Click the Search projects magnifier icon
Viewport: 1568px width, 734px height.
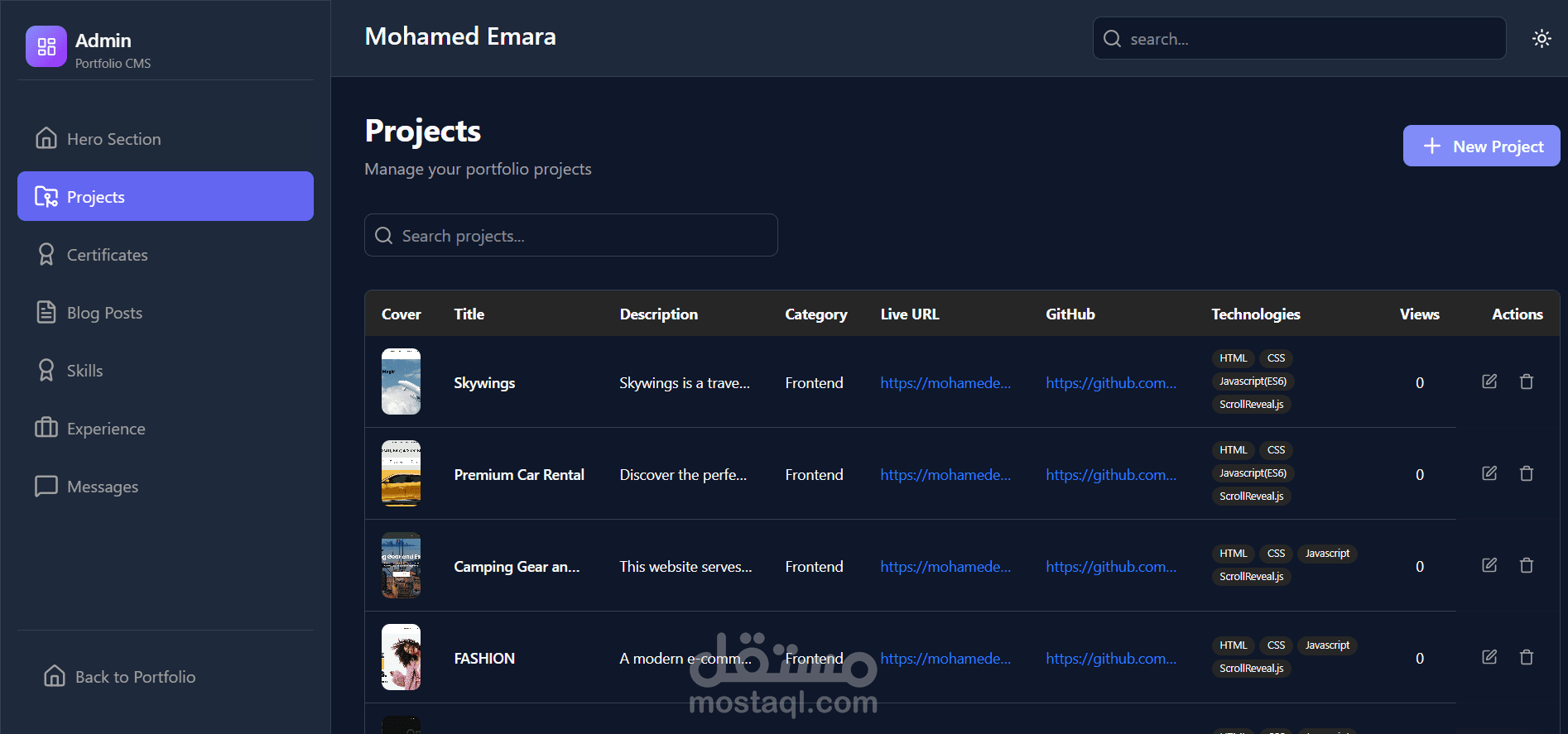383,236
